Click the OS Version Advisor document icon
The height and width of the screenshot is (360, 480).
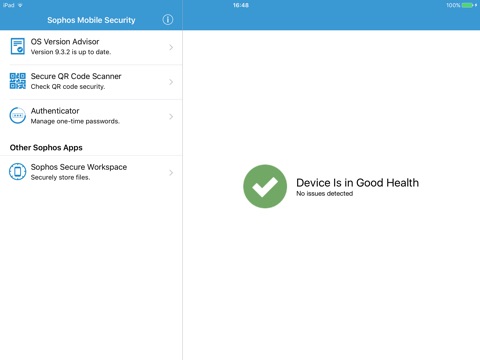[17, 46]
